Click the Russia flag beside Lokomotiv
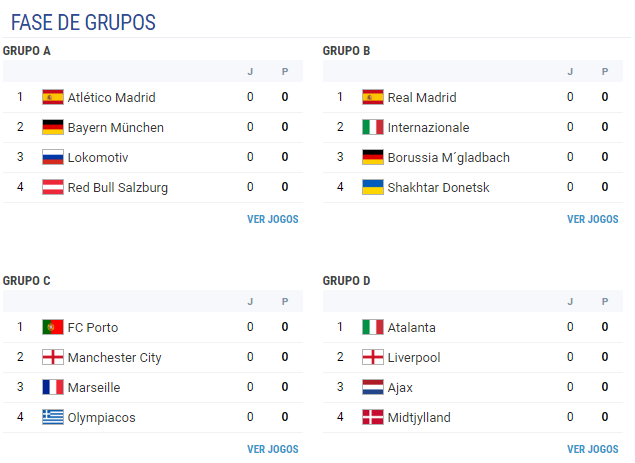Viewport: 635px width, 463px height. [x=53, y=157]
